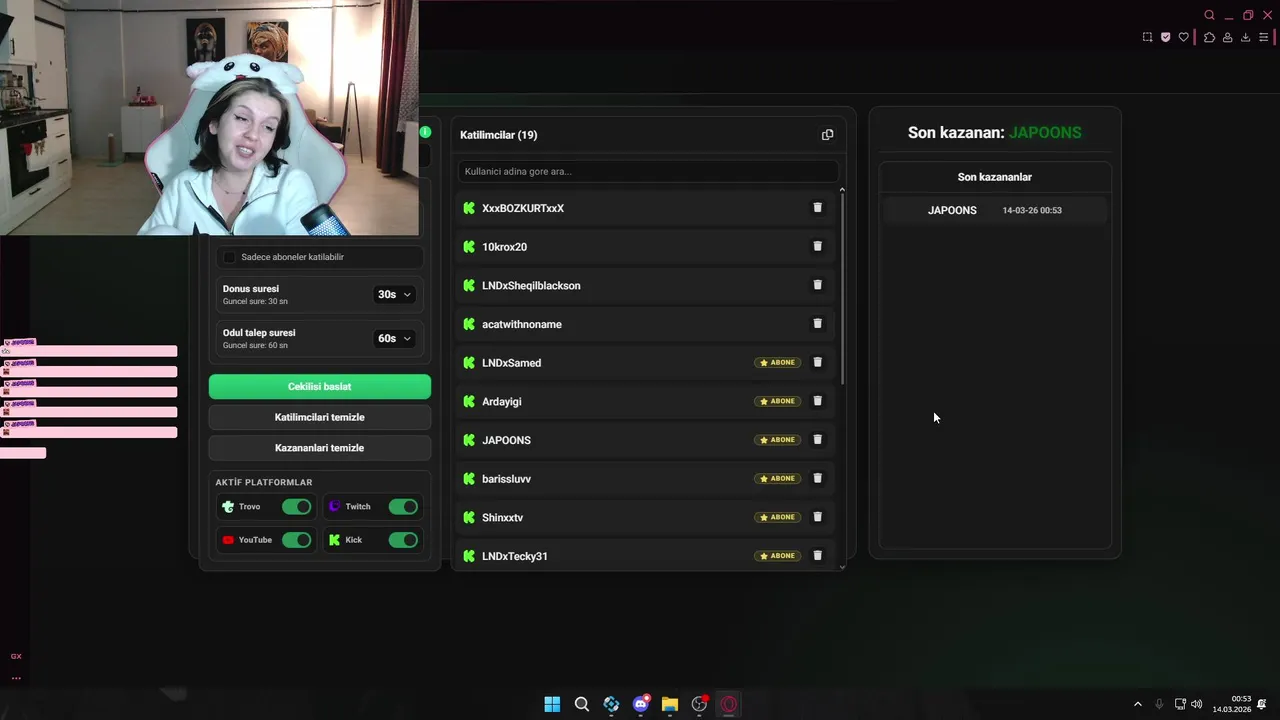The height and width of the screenshot is (720, 1280).
Task: Open the ad blocker shield icon
Action: tap(1165, 37)
